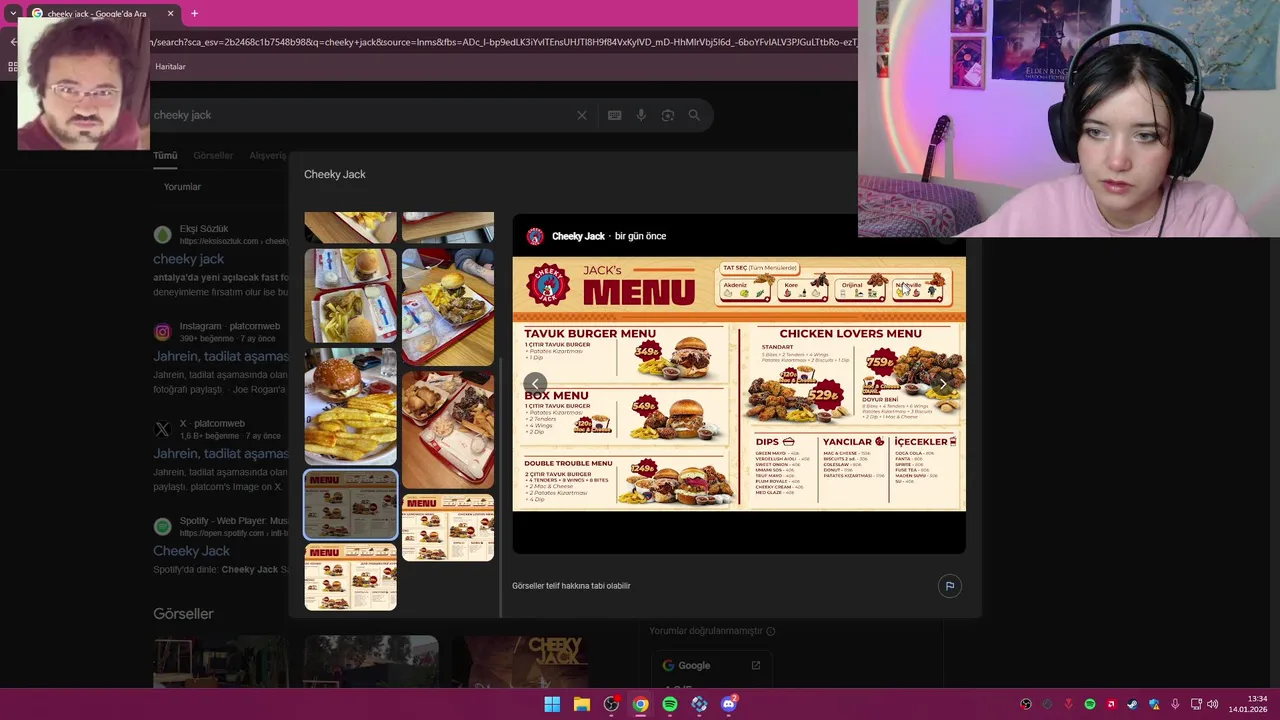Search by image with the camera icon
Viewport: 1280px width, 720px height.
pyautogui.click(x=668, y=115)
